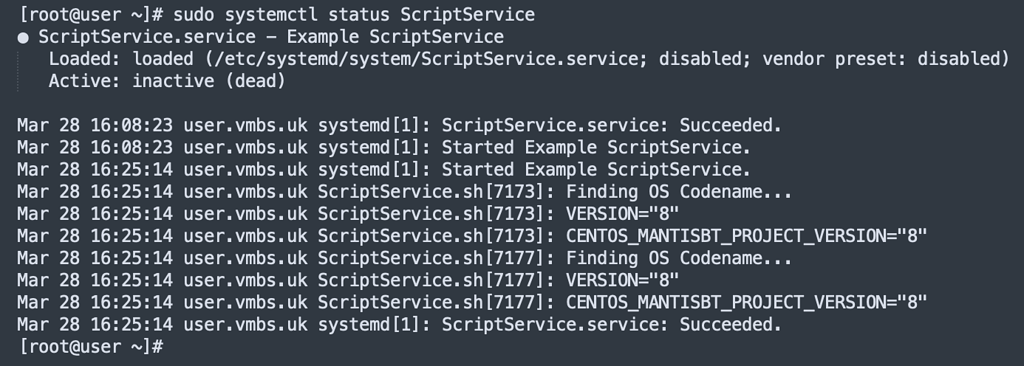Click CENTOS_MANTISBT_PROJECT_VERSION line from process 7177
The height and width of the screenshot is (366, 1024).
(x=472, y=302)
